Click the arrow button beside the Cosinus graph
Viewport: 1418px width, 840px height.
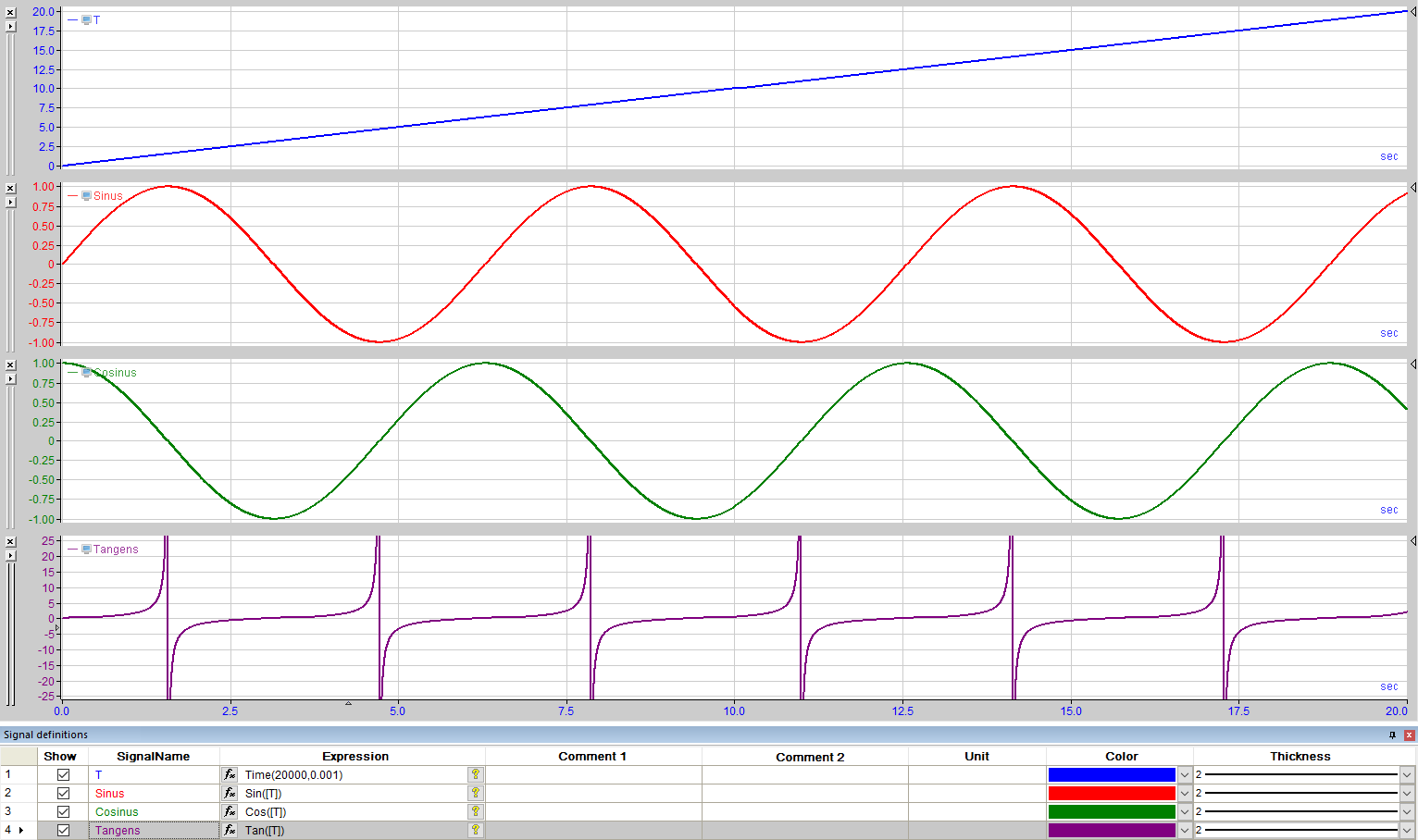point(10,379)
